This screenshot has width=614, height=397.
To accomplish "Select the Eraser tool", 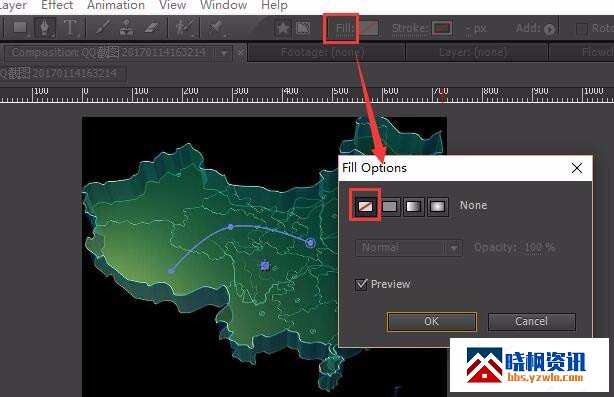I will click(152, 28).
